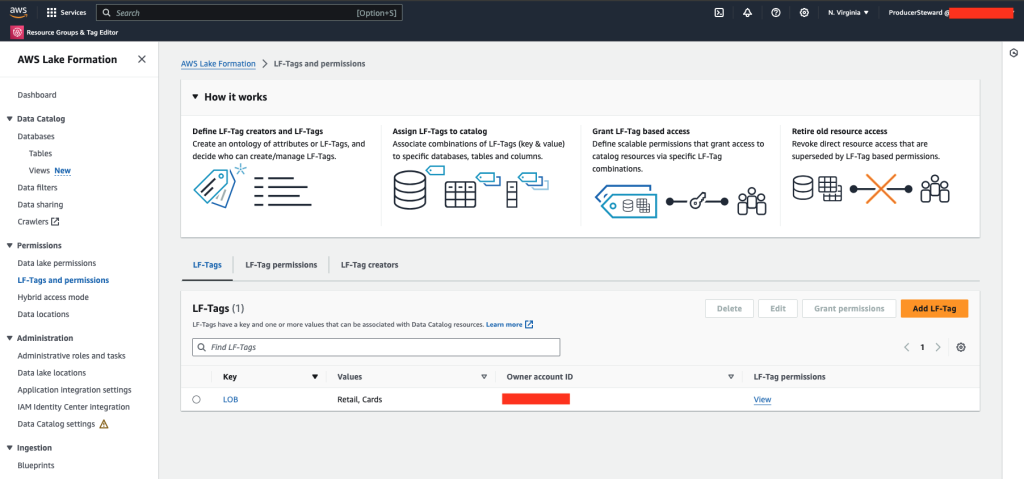
Task: Open the notifications bell
Action: point(748,12)
